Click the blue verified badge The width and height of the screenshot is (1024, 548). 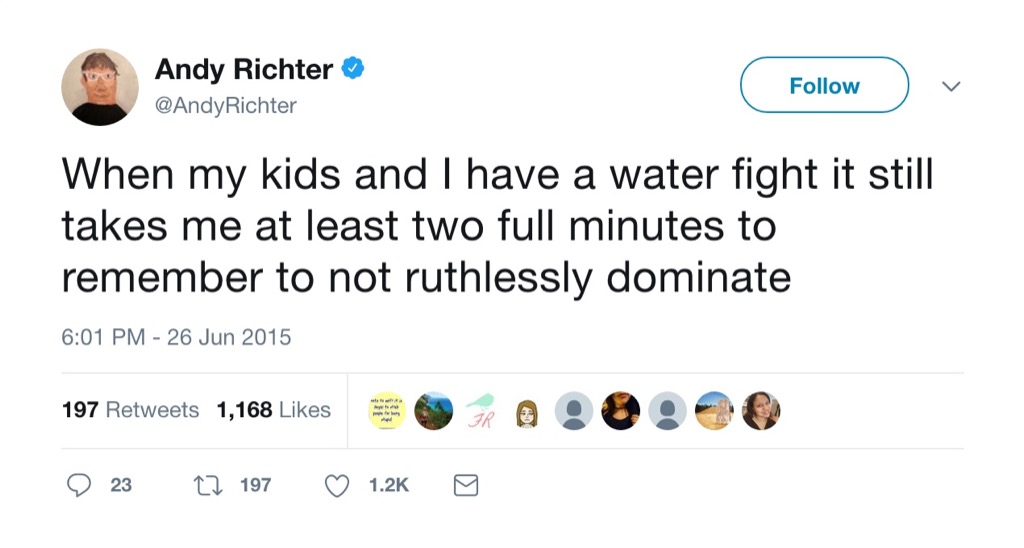(352, 69)
